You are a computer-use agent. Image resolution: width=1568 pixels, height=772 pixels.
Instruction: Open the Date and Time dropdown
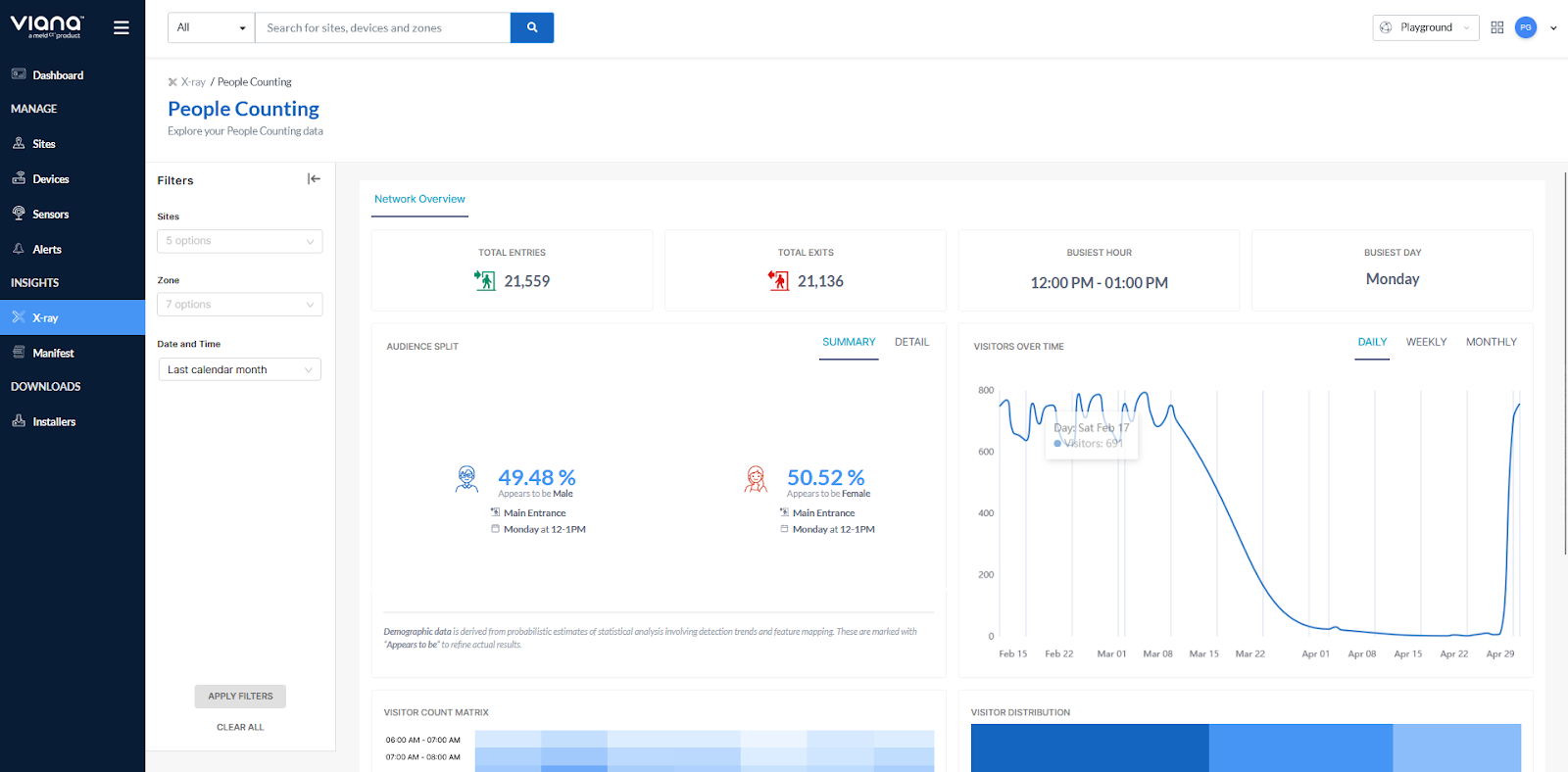point(240,370)
